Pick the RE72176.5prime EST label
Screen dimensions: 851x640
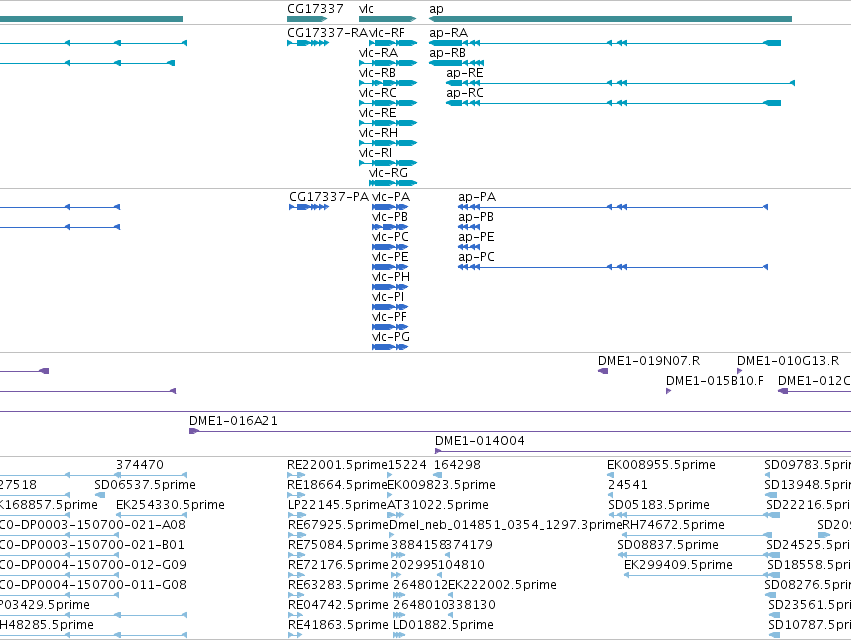tap(338, 565)
